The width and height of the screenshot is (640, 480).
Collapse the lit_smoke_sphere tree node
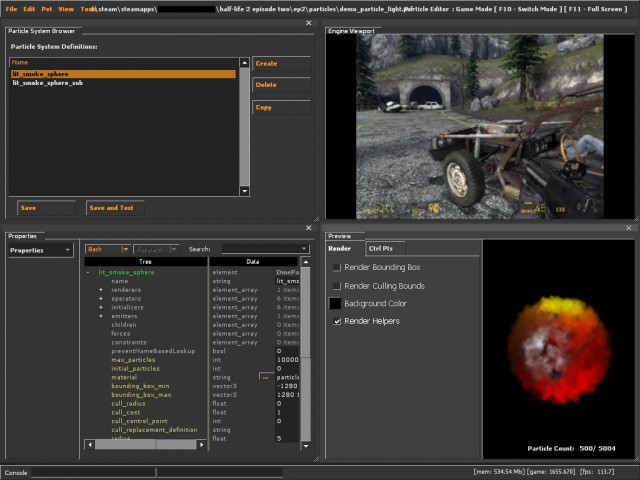88,272
